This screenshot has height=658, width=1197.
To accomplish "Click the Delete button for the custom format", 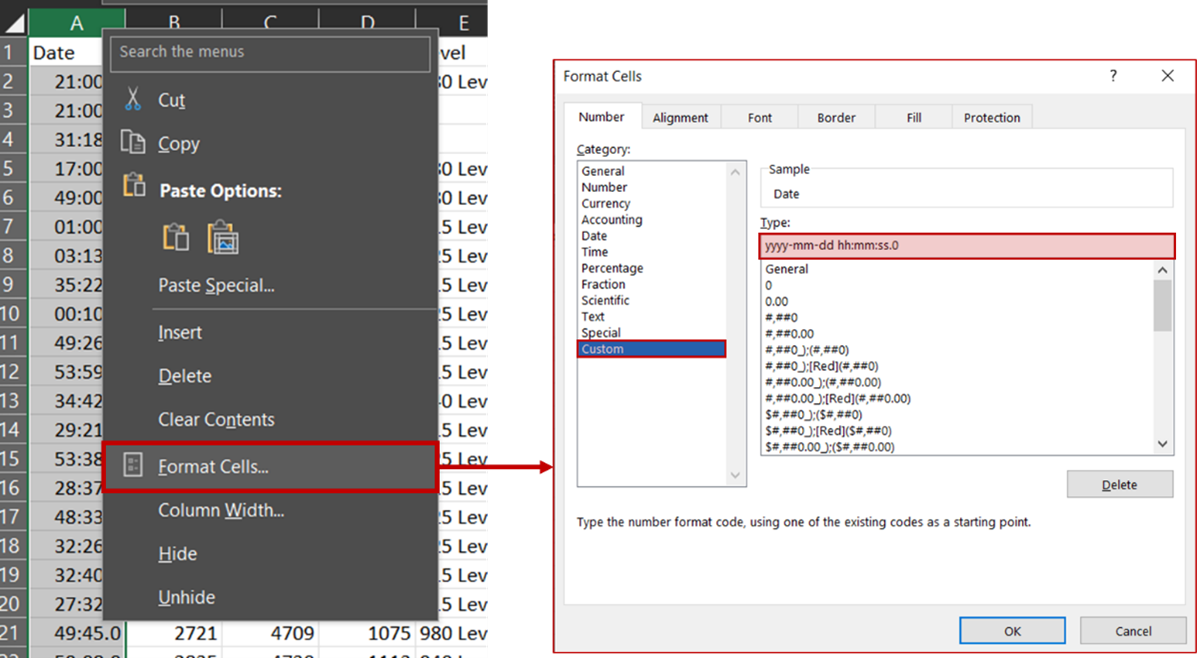I will click(x=1119, y=484).
